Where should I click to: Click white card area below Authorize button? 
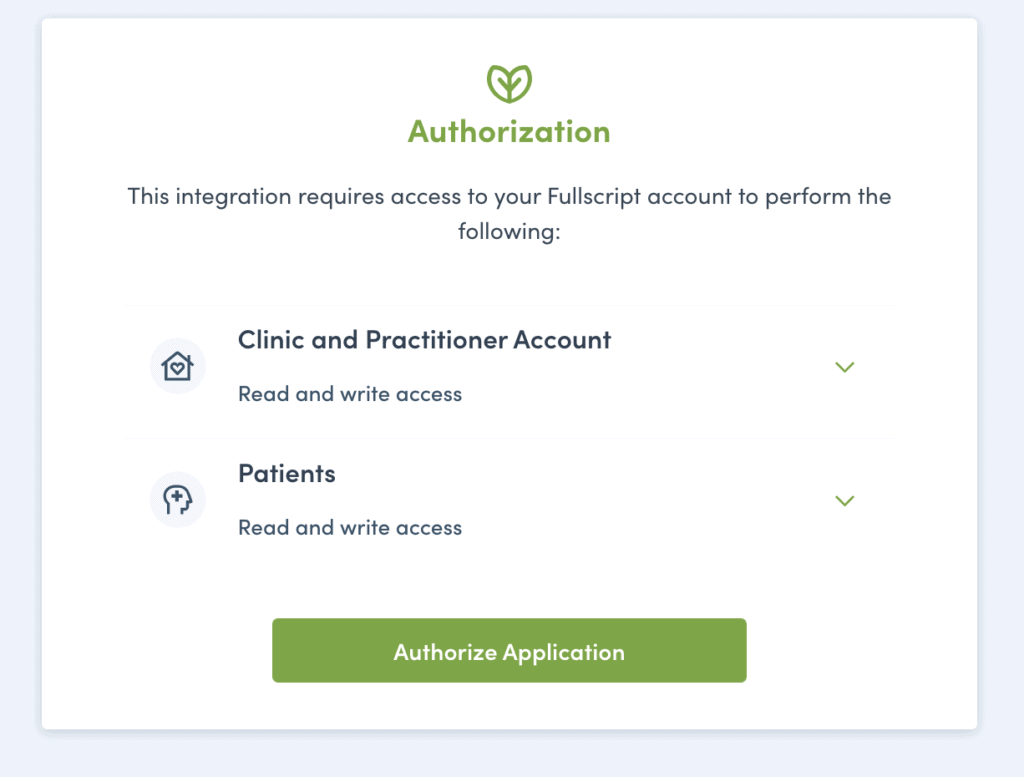[509, 705]
